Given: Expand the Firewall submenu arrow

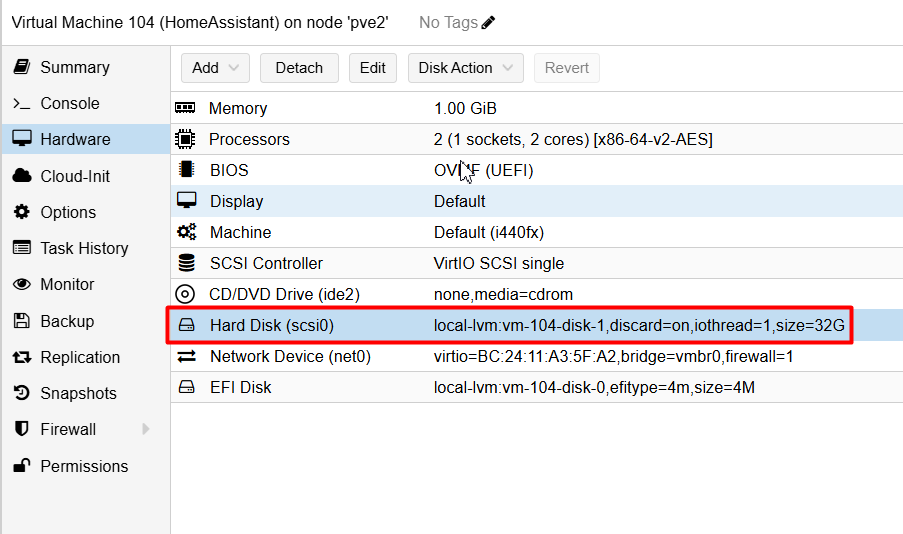Looking at the screenshot, I should [x=146, y=429].
